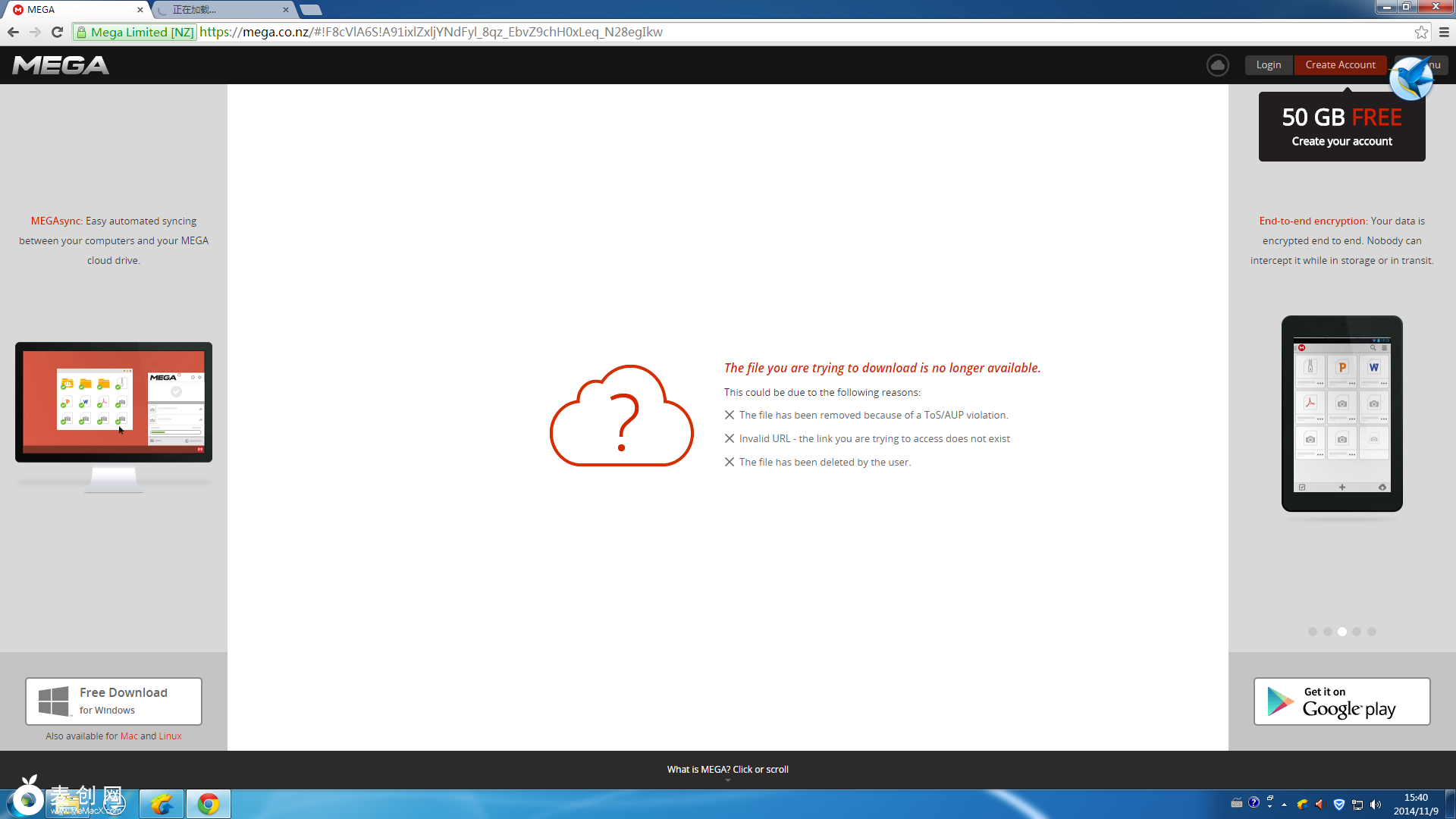The image size is (1456, 819).
Task: Select the third carousel dot
Action: [x=1341, y=632]
